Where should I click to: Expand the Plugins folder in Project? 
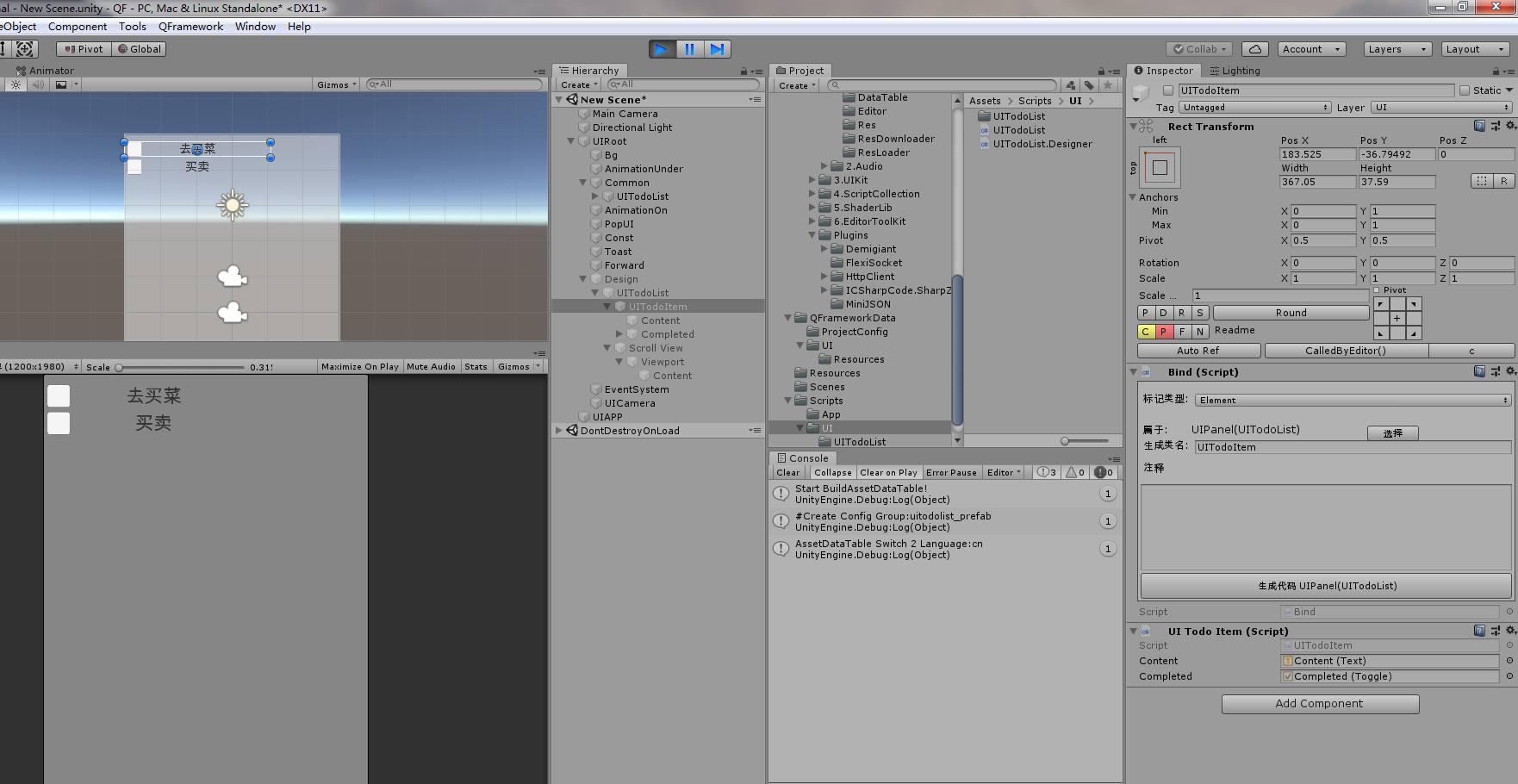point(811,234)
